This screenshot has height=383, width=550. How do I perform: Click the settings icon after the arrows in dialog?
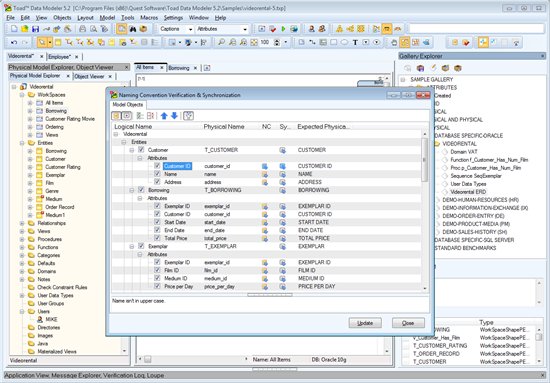(x=188, y=116)
